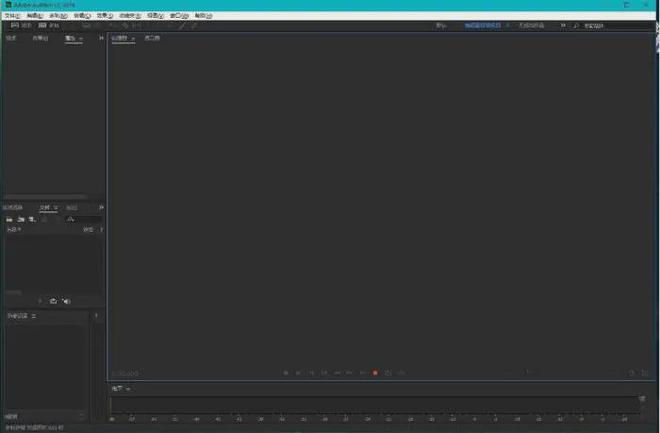The image size is (660, 433).
Task: Sort files by Name column header
Action: click(x=13, y=230)
